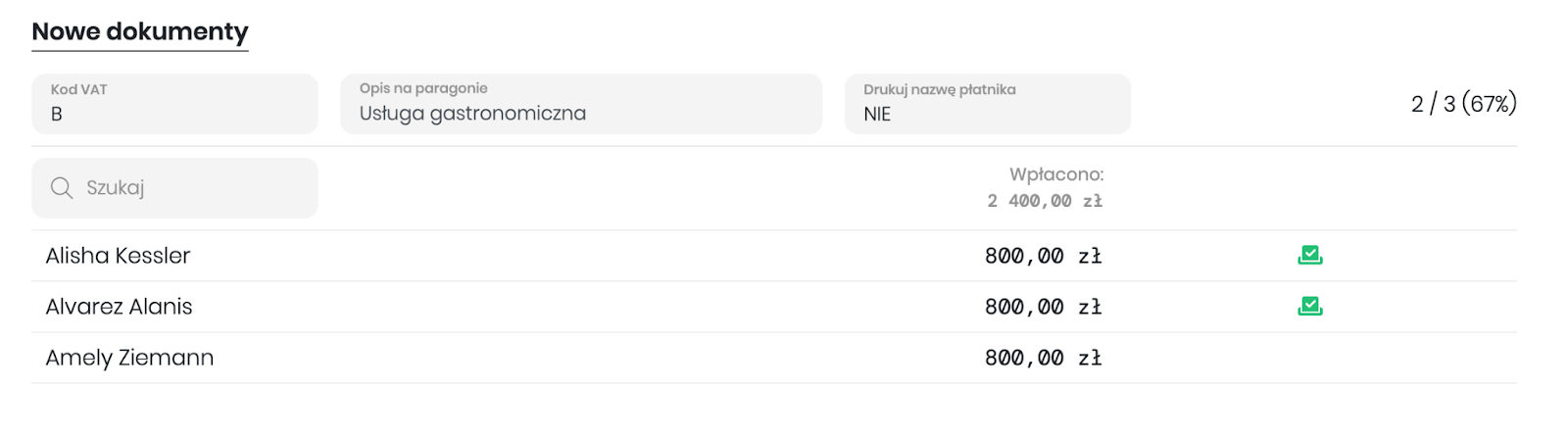
Task: Select the Nowe dokumenty tab heading
Action: (140, 31)
